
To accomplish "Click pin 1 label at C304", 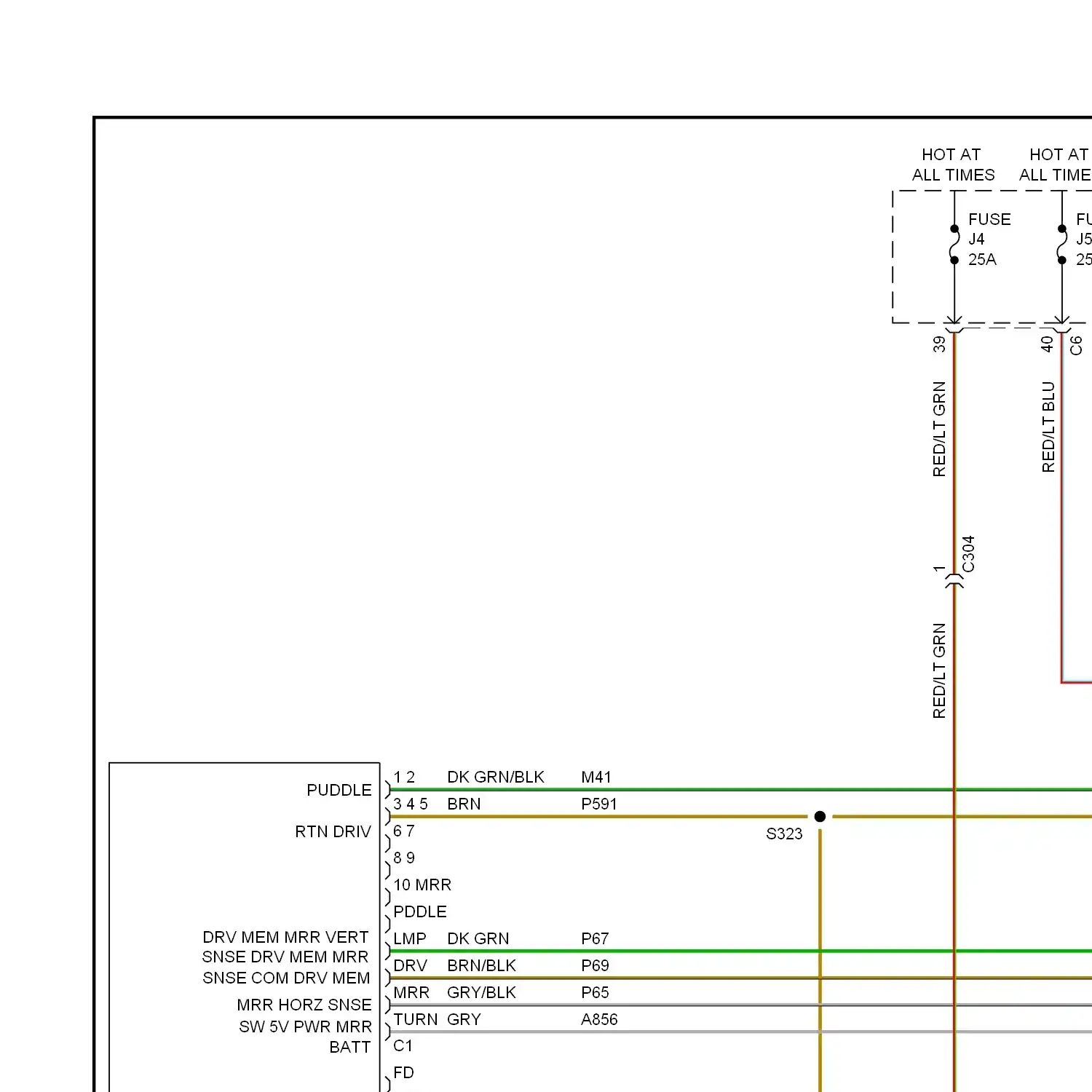I will tap(939, 568).
